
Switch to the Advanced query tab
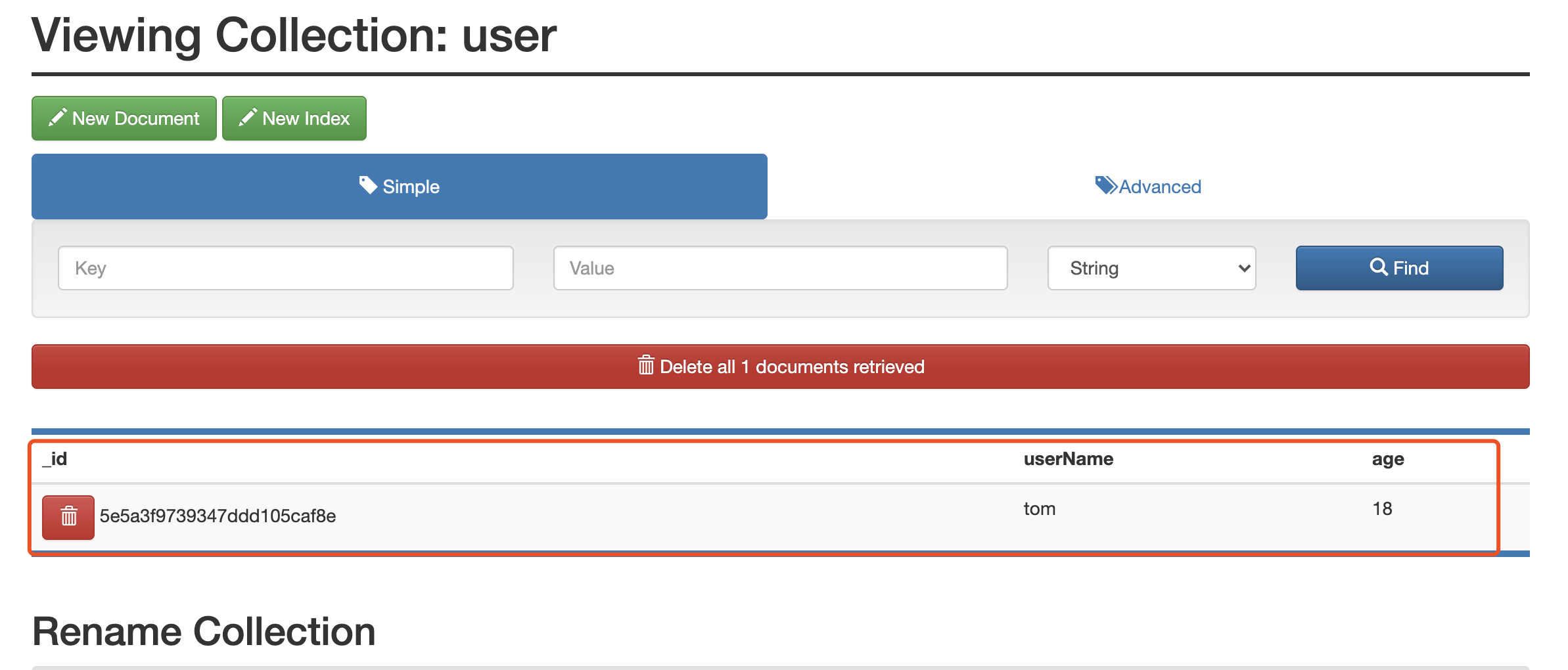coord(1148,187)
